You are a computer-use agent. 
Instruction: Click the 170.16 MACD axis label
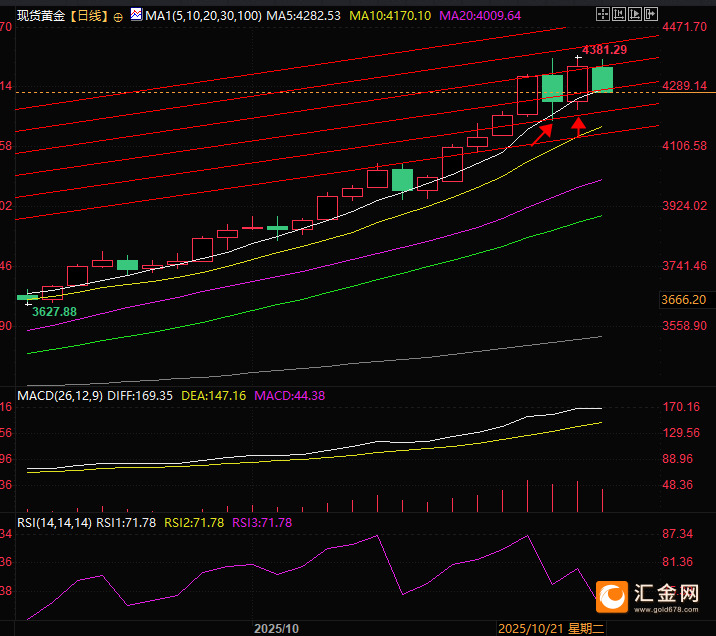[x=681, y=406]
